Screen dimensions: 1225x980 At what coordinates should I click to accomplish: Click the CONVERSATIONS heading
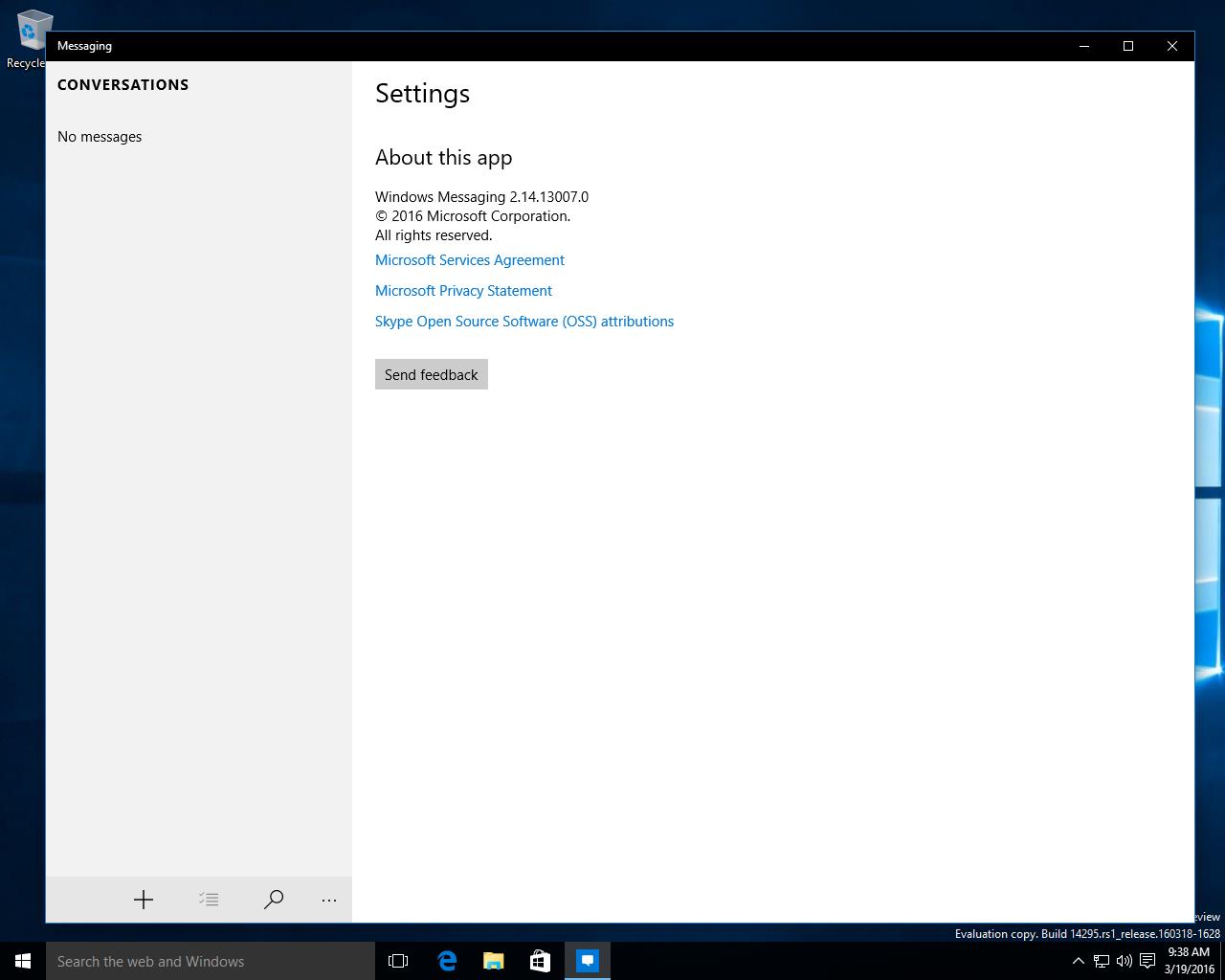click(x=122, y=84)
